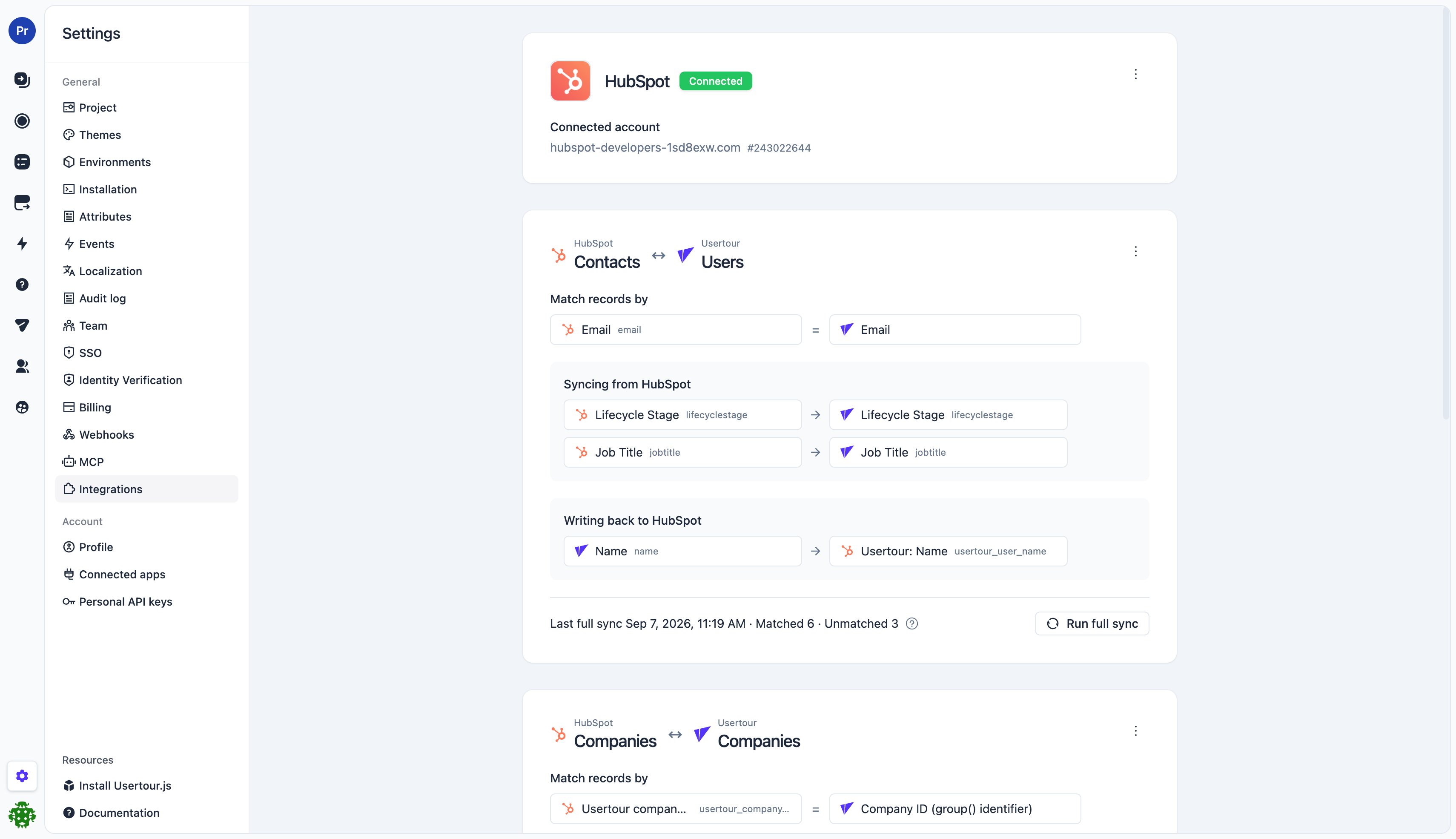Viewport: 1456px width, 839px height.
Task: Open Contacts–Users mapping three-dot menu
Action: tap(1135, 251)
